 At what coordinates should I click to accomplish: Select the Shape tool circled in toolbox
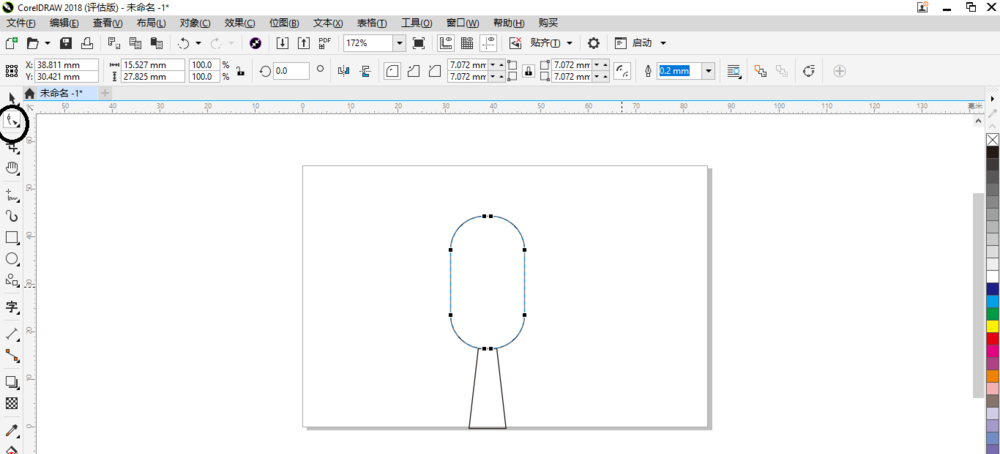[x=13, y=121]
